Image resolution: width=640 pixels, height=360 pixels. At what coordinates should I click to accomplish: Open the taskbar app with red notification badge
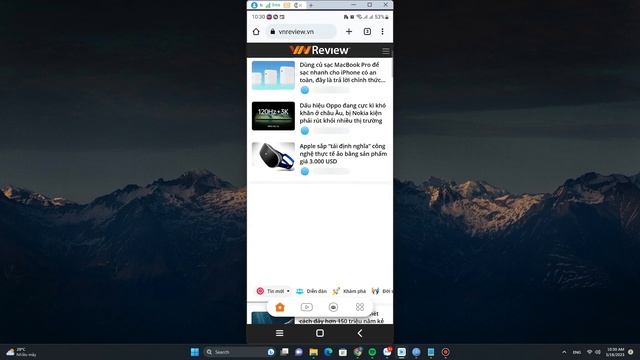[x=387, y=351]
